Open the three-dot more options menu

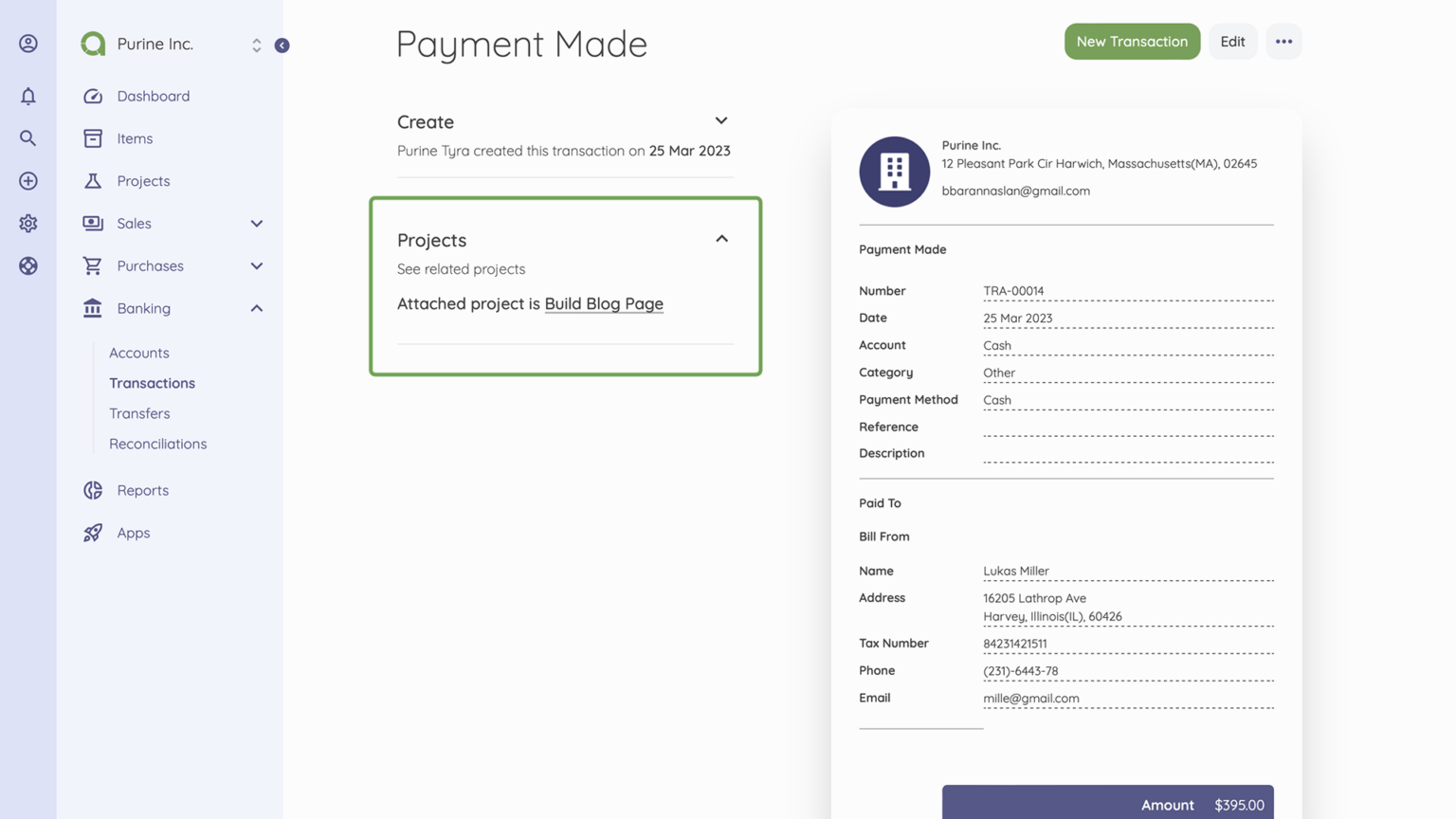point(1283,41)
